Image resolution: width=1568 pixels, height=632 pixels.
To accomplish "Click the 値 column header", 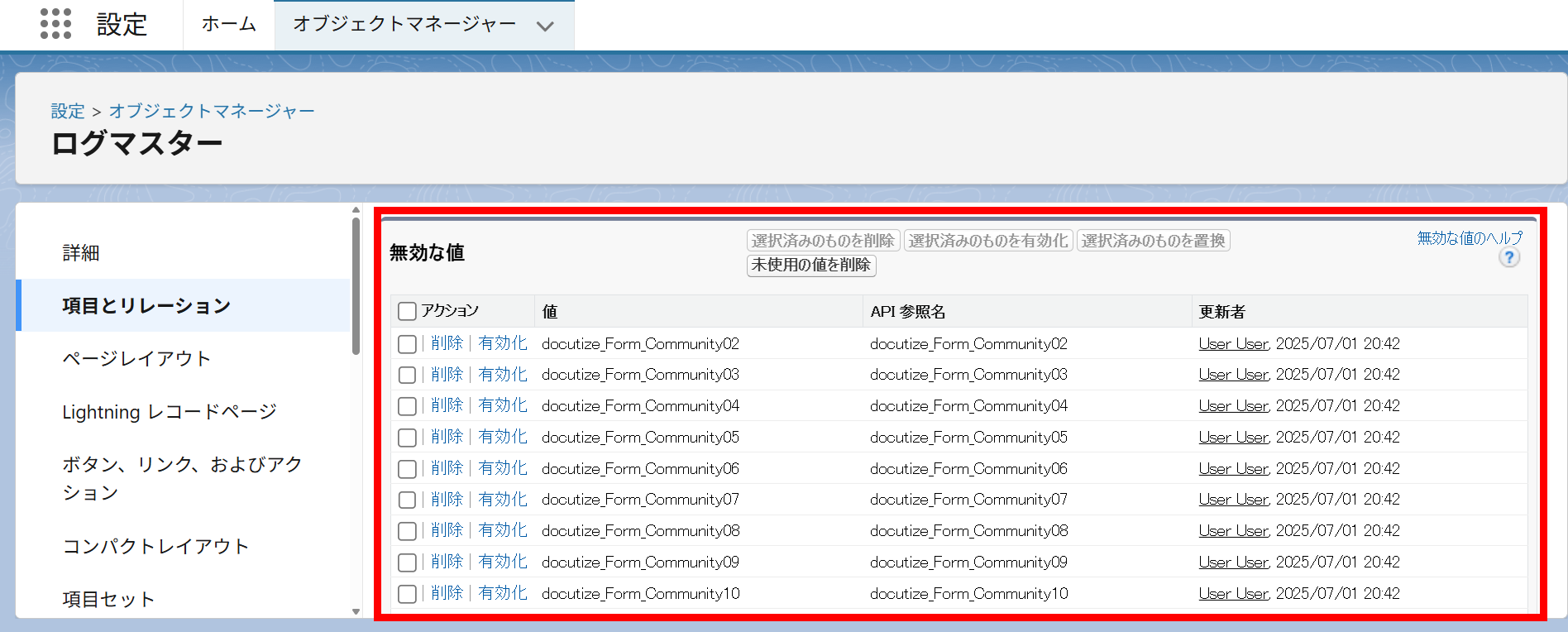I will coord(699,312).
